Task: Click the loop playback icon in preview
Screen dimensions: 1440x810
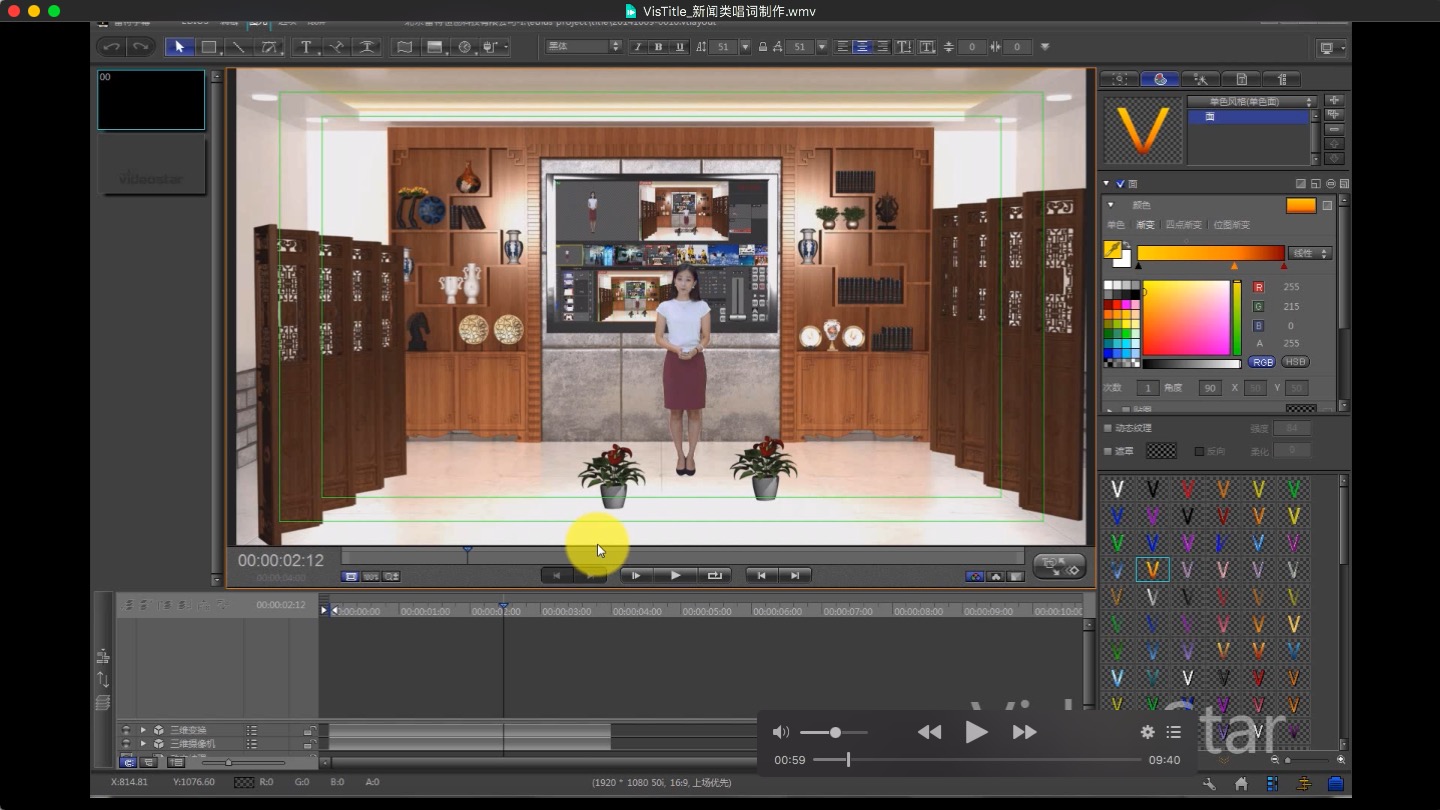Action: 714,575
